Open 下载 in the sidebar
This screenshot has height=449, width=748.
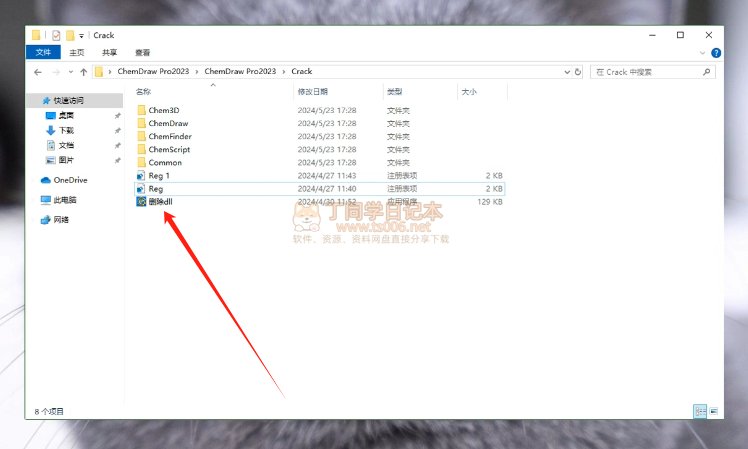66,130
